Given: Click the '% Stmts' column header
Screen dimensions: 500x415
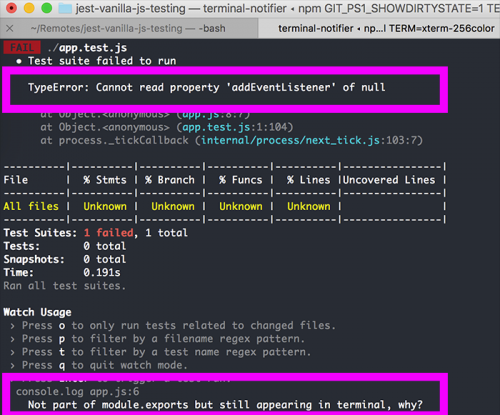Looking at the screenshot, I should 105,180.
